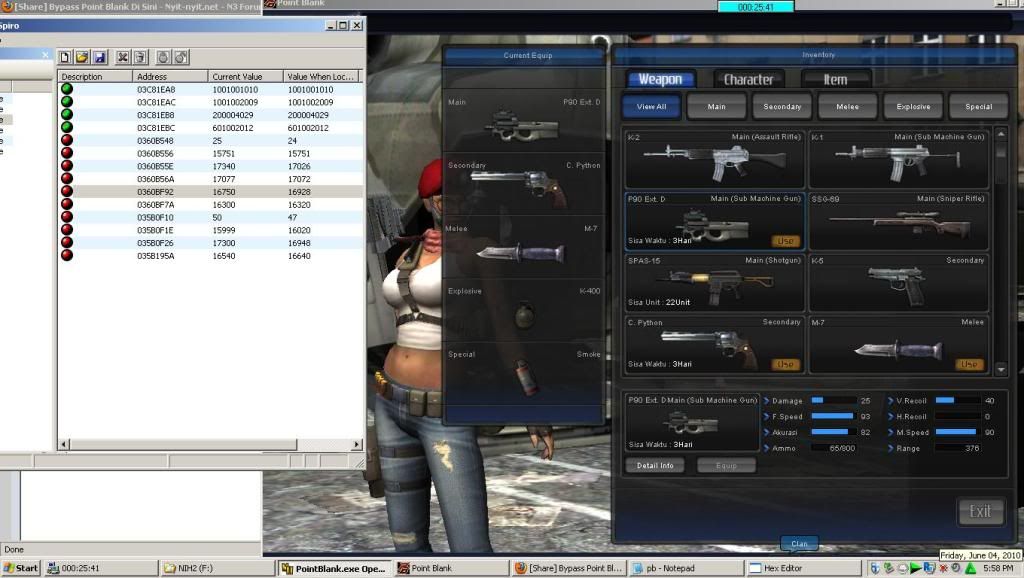Image resolution: width=1024 pixels, height=578 pixels.
Task: Select the equipped Special Smoke slot
Action: (x=523, y=374)
